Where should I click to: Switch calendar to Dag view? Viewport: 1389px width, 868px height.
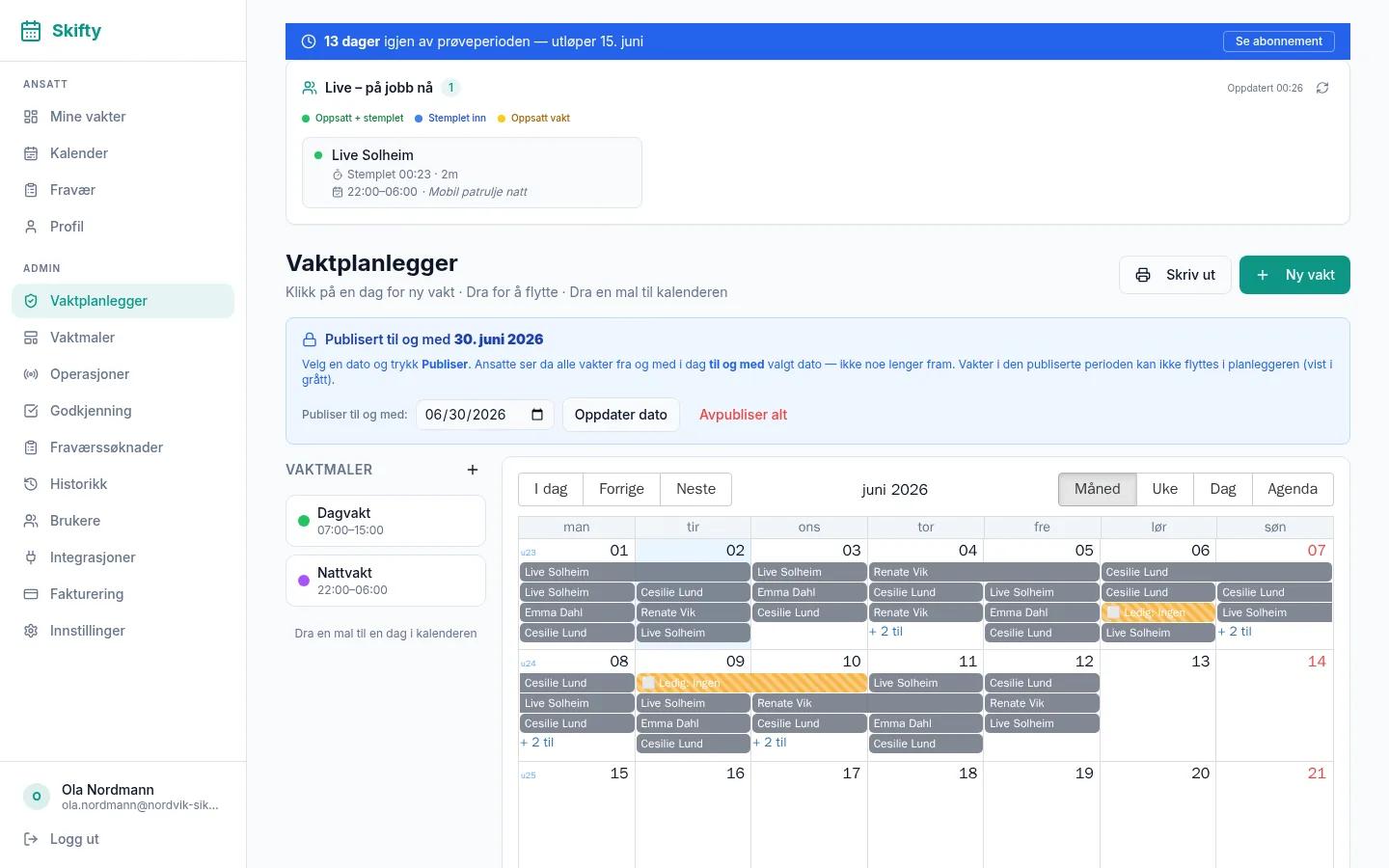pos(1222,489)
